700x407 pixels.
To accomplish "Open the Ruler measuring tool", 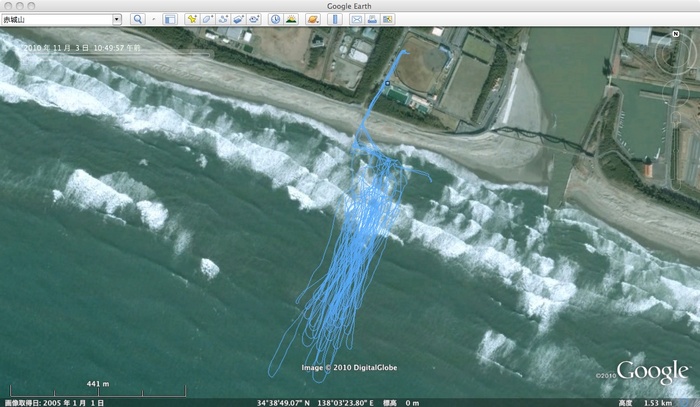I will [336, 19].
